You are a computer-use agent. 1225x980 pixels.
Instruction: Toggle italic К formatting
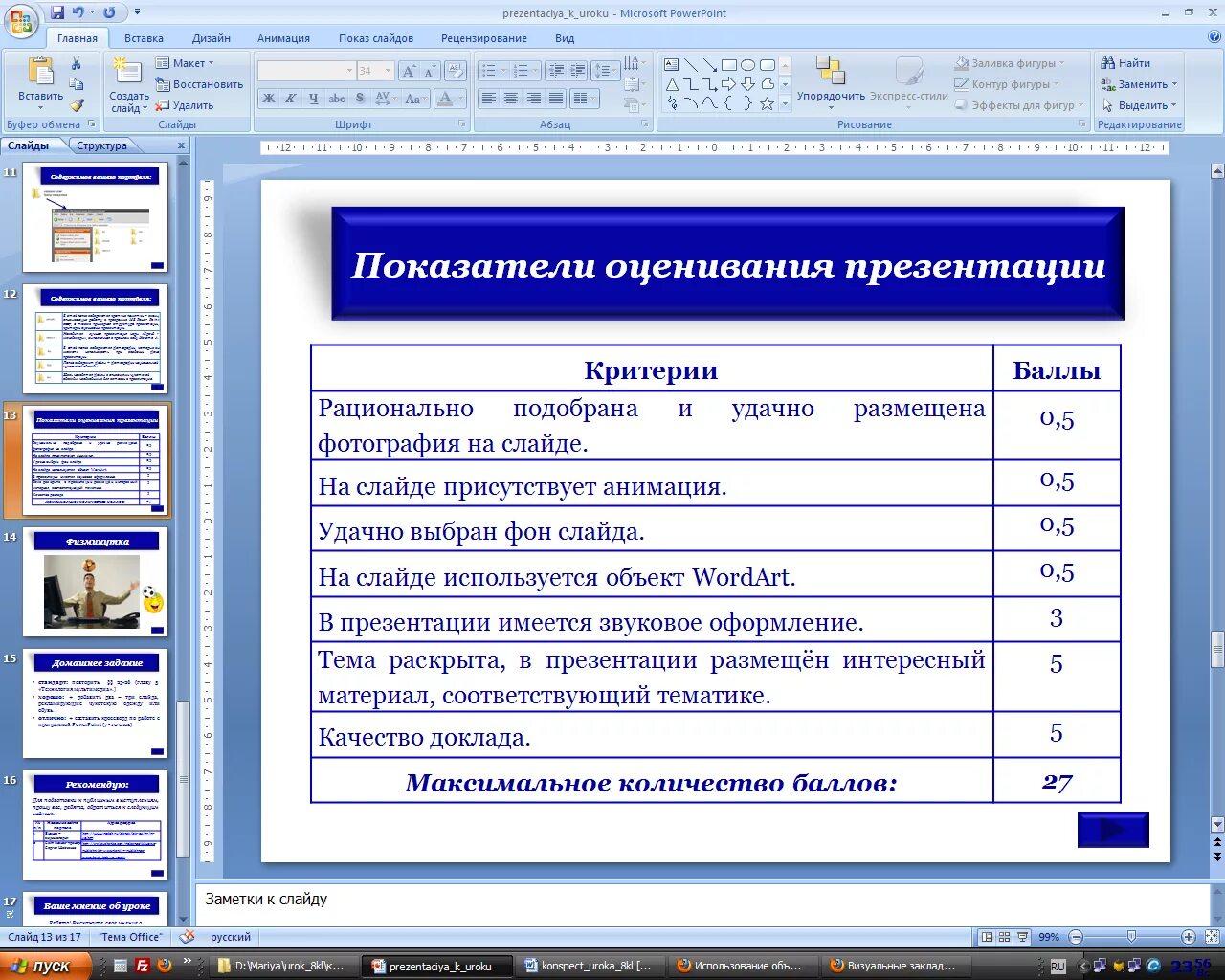point(291,99)
